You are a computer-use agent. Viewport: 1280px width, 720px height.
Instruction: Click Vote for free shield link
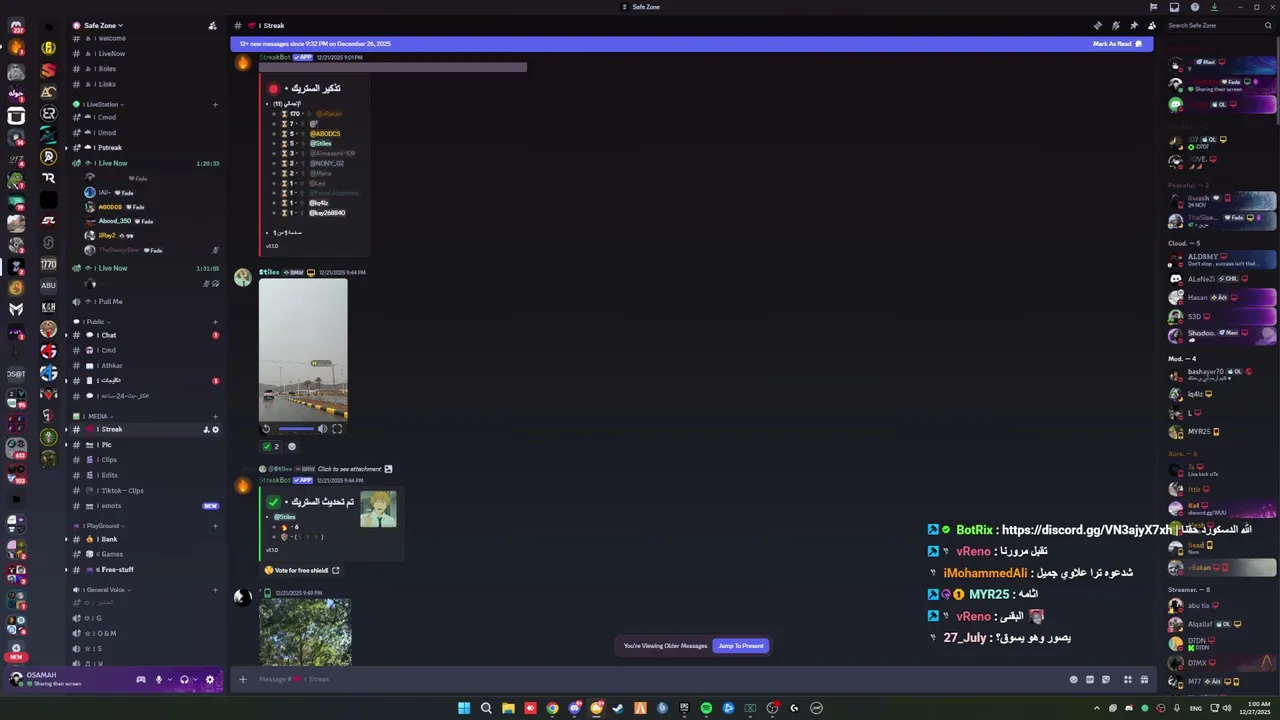click(x=302, y=570)
